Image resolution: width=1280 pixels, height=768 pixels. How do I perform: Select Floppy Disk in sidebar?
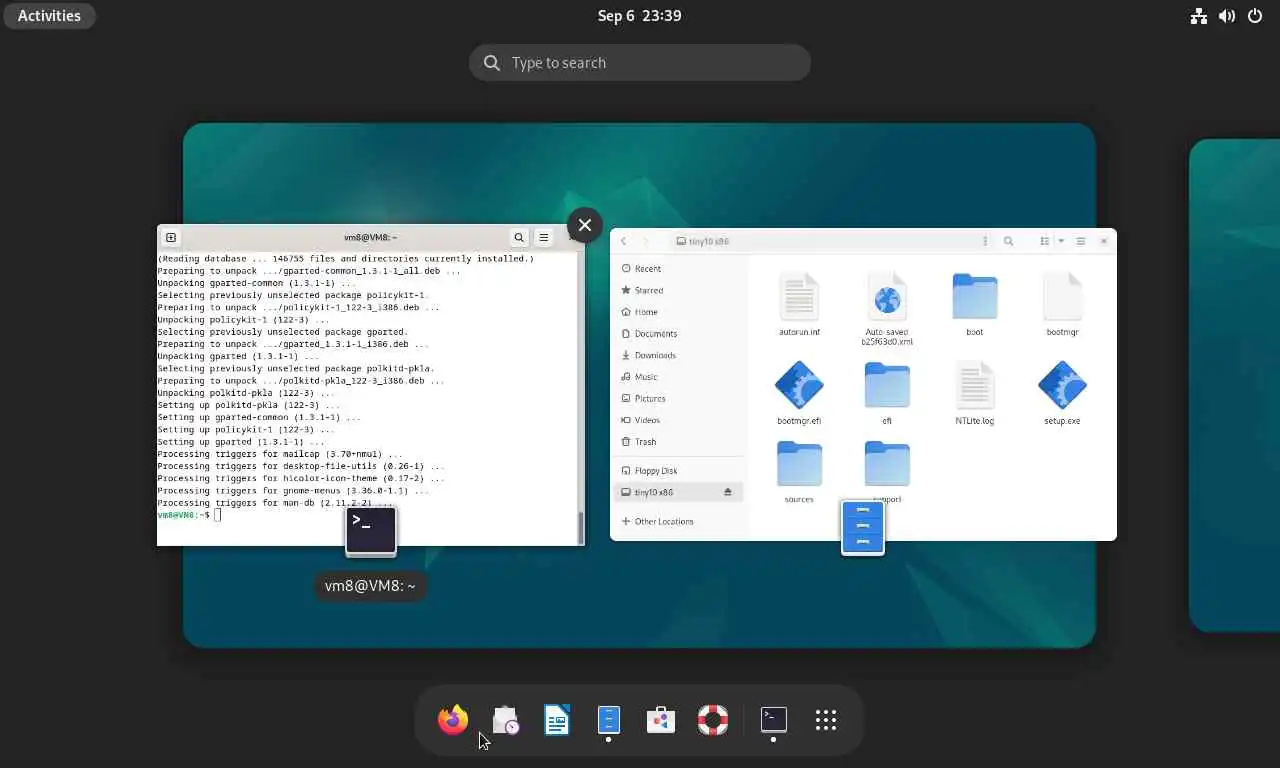(678, 471)
